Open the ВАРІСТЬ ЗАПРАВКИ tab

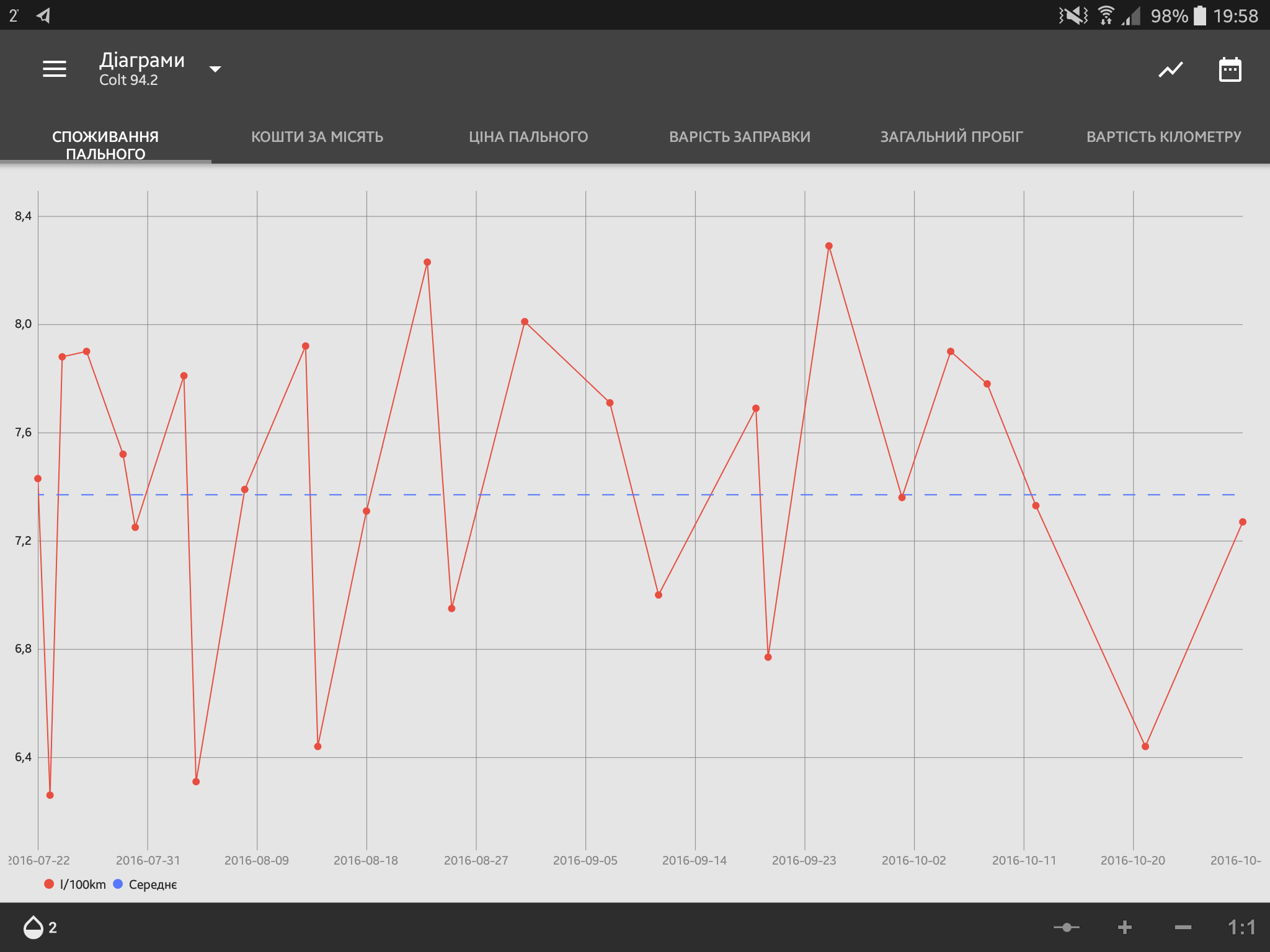click(x=739, y=137)
